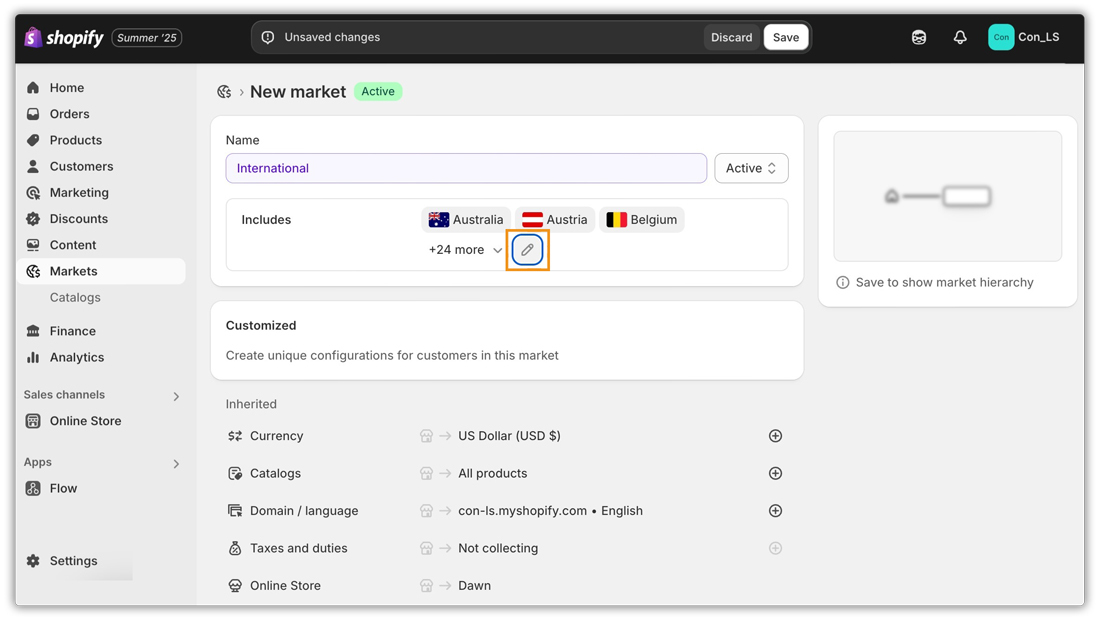Save the market changes
The image size is (1100, 620).
[x=786, y=37]
